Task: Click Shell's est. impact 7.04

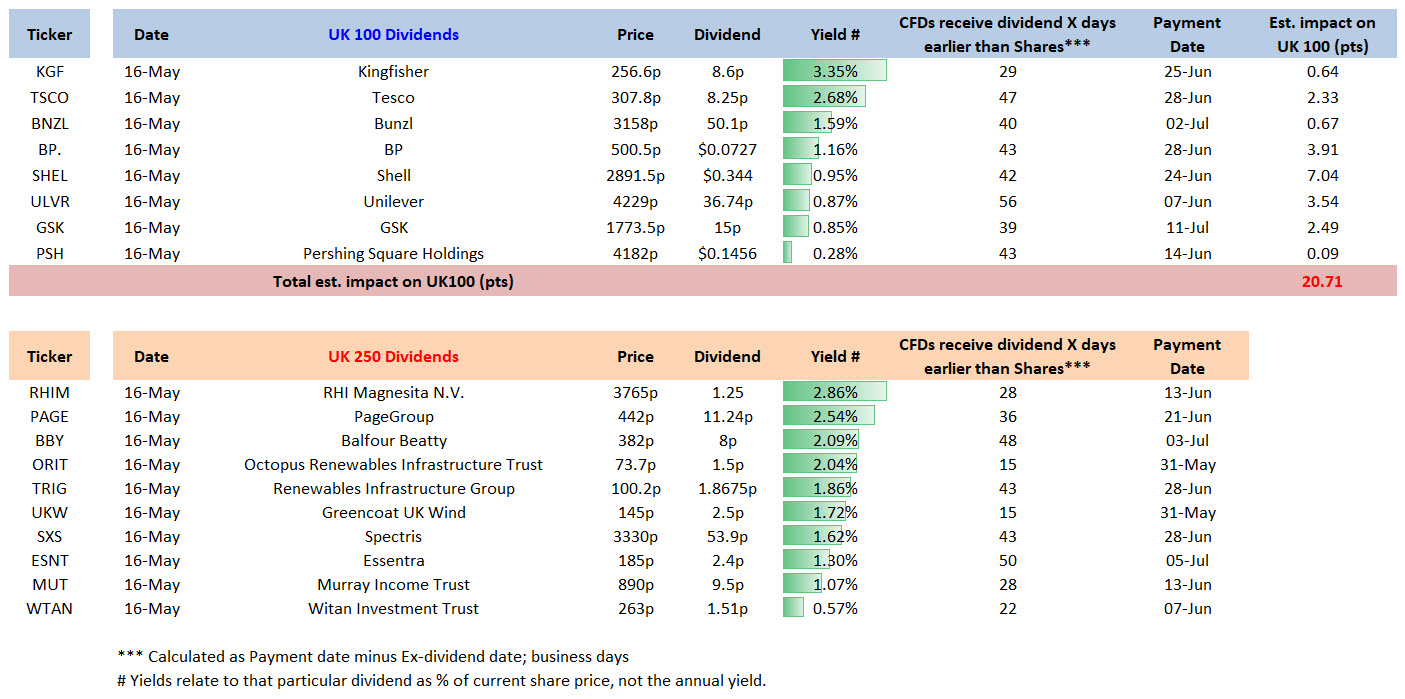Action: [1321, 176]
